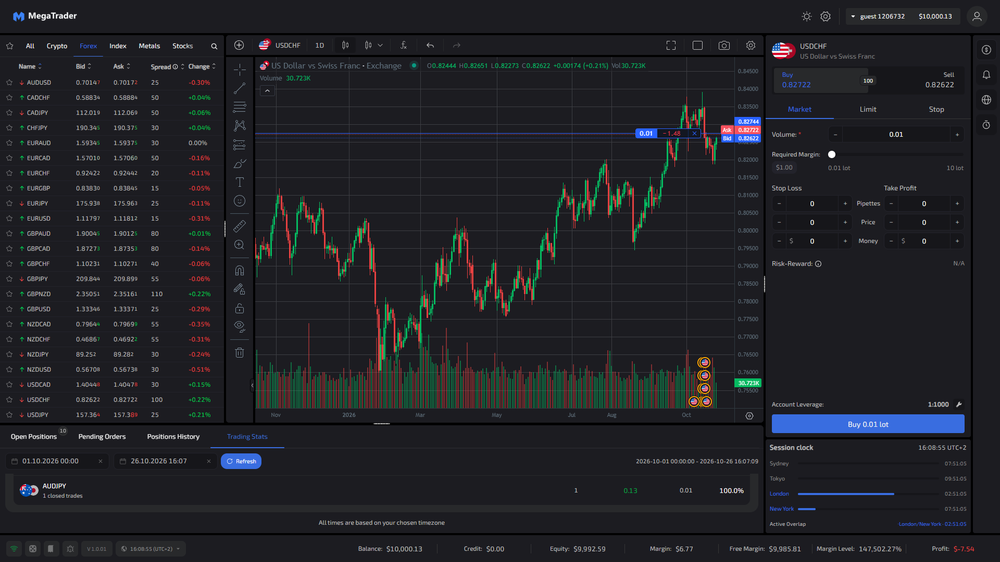Open application settings gear in header
This screenshot has width=1000, height=562.
pyautogui.click(x=825, y=17)
